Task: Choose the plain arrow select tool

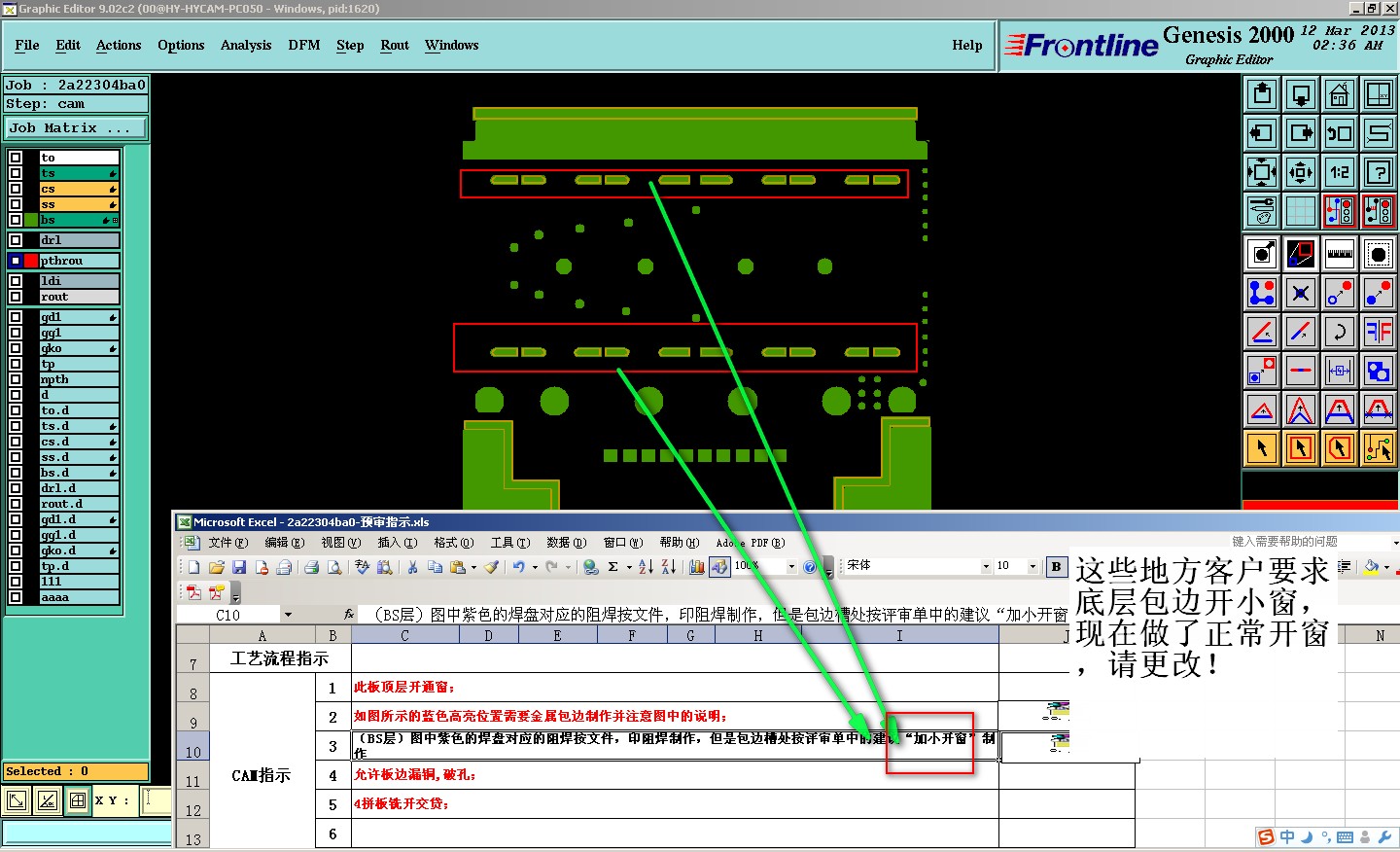Action: (x=1262, y=448)
